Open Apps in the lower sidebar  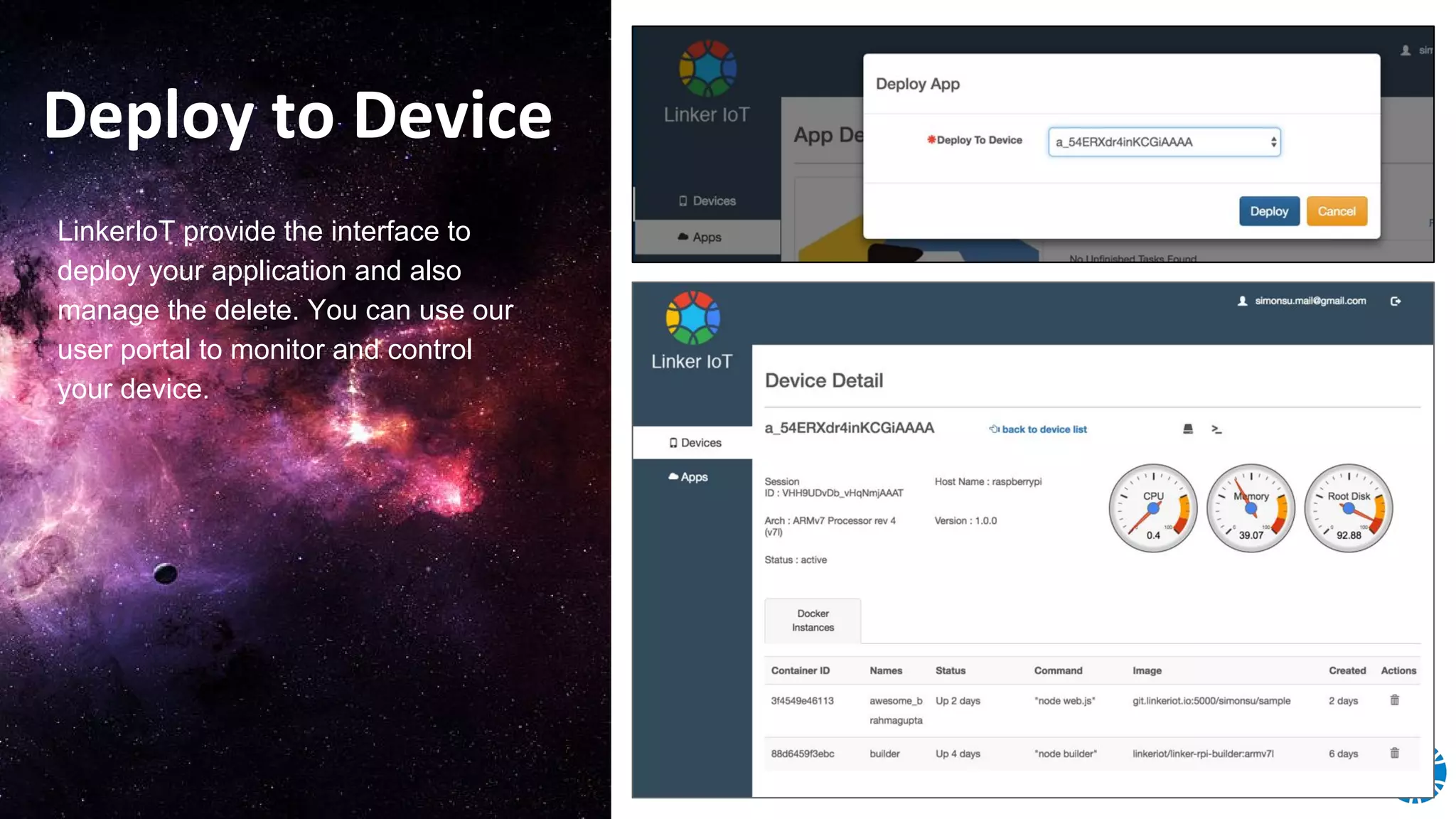click(688, 477)
